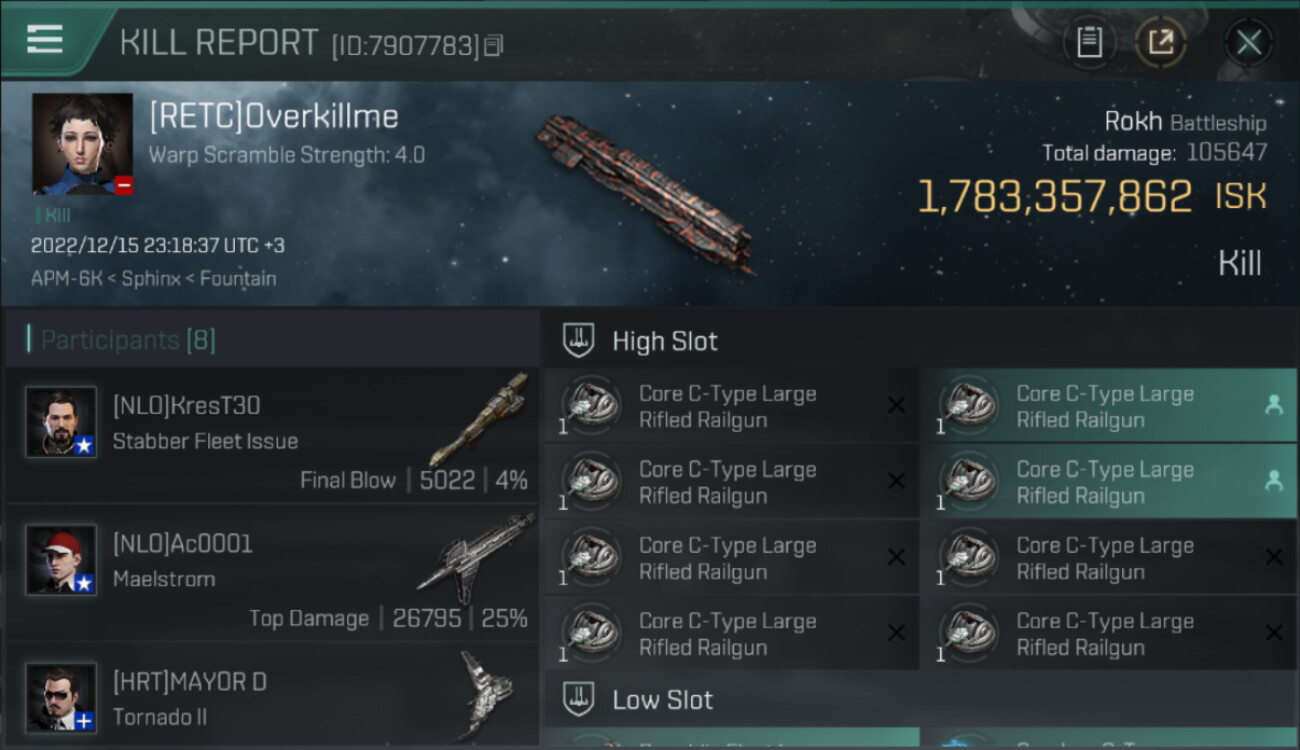Open Overkillme's character portrait
The image size is (1300, 750).
point(82,144)
